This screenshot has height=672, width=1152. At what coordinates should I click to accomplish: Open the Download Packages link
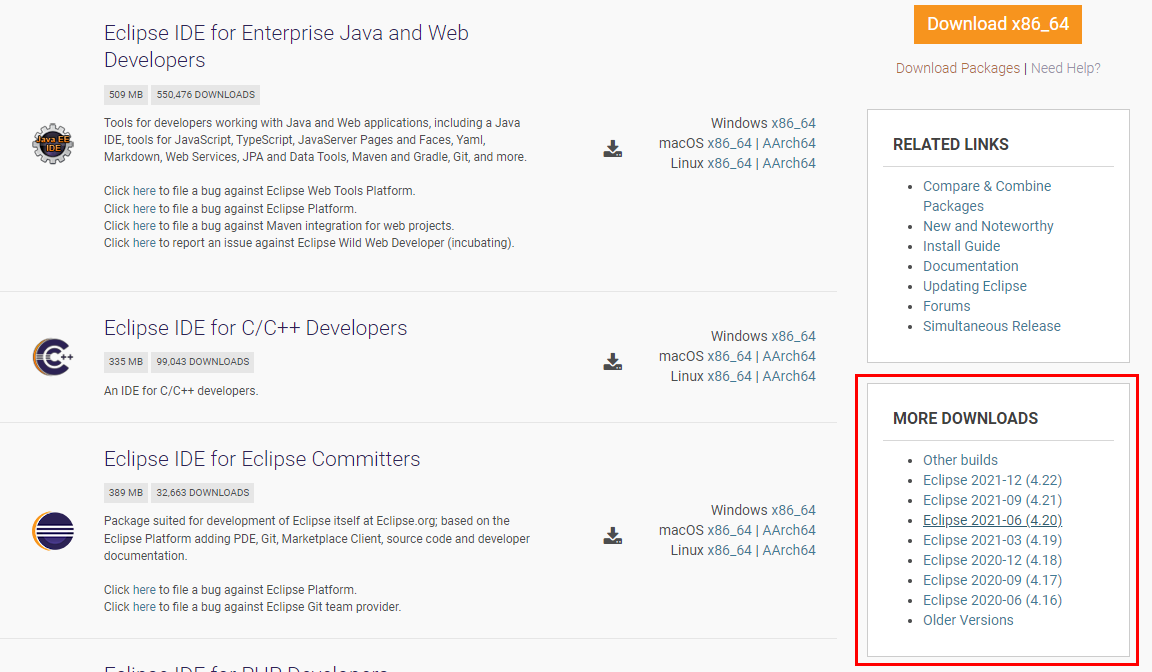[957, 68]
